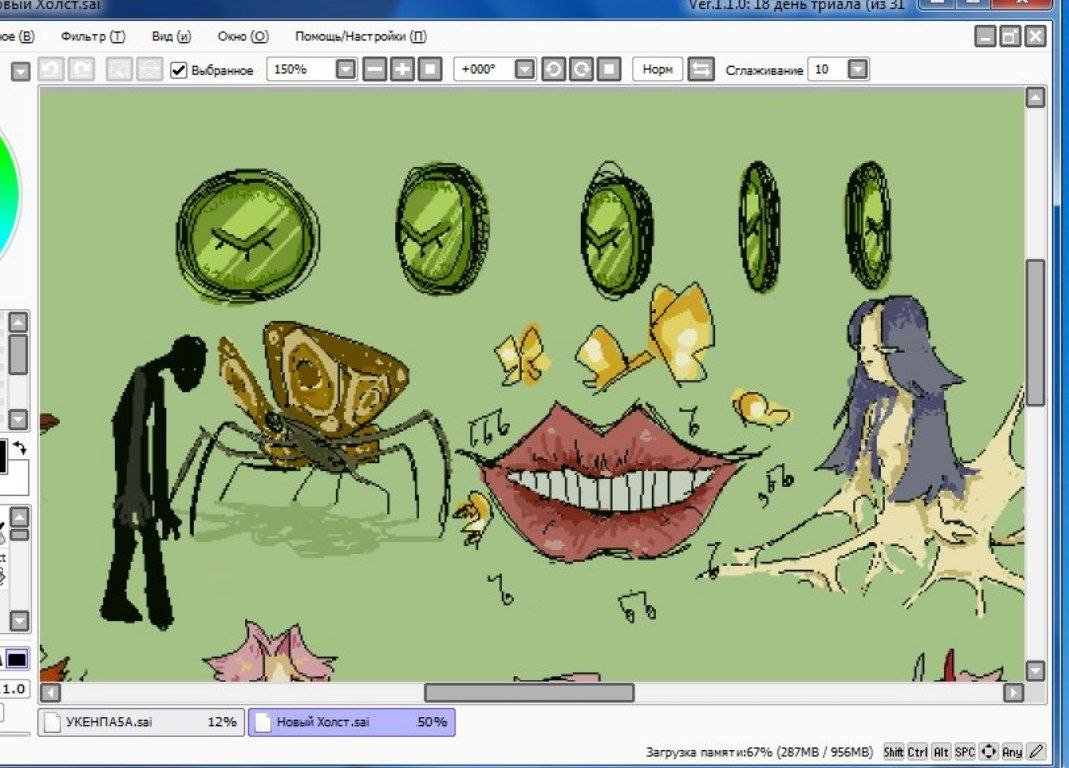Open the Помощь/Настройки (П) menu
Screen dimensions: 1069x768
click(361, 36)
